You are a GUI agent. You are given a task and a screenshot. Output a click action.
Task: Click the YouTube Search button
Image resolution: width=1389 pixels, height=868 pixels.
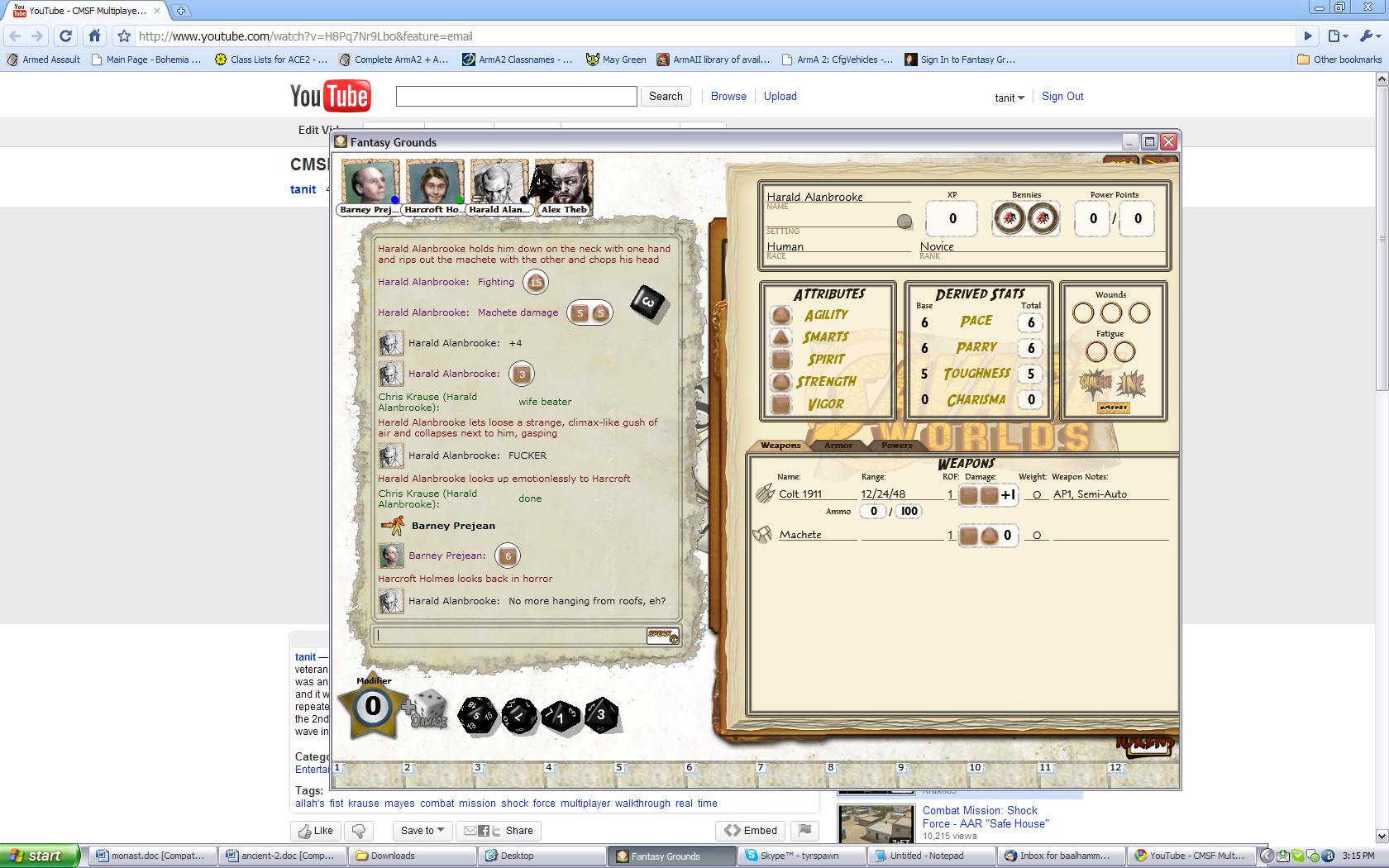coord(666,96)
